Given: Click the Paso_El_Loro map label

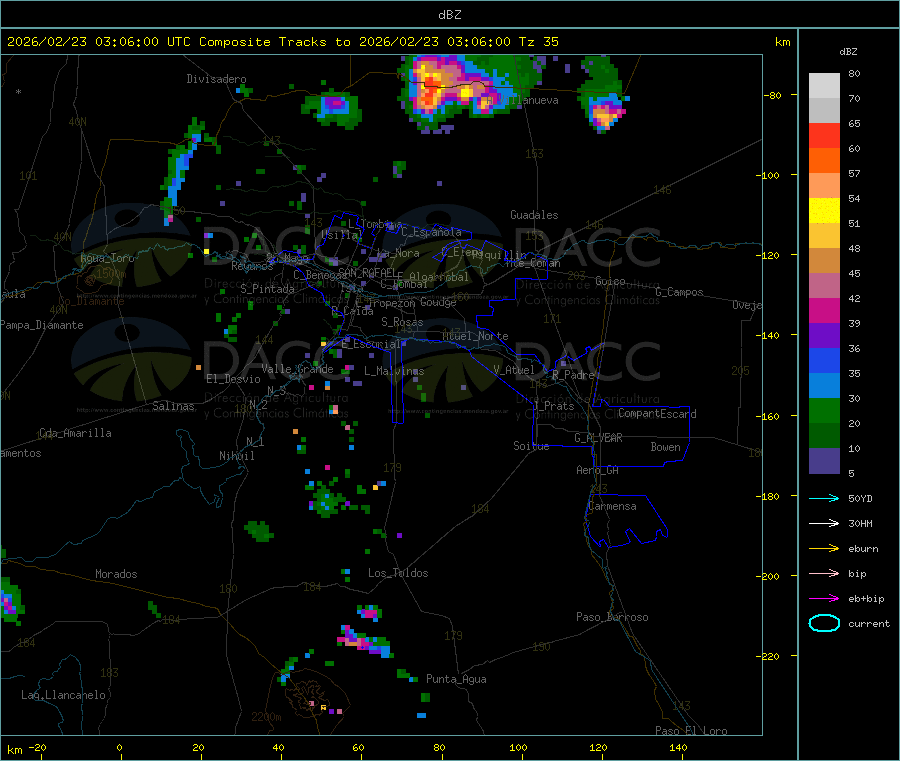Looking at the screenshot, I should [x=691, y=731].
